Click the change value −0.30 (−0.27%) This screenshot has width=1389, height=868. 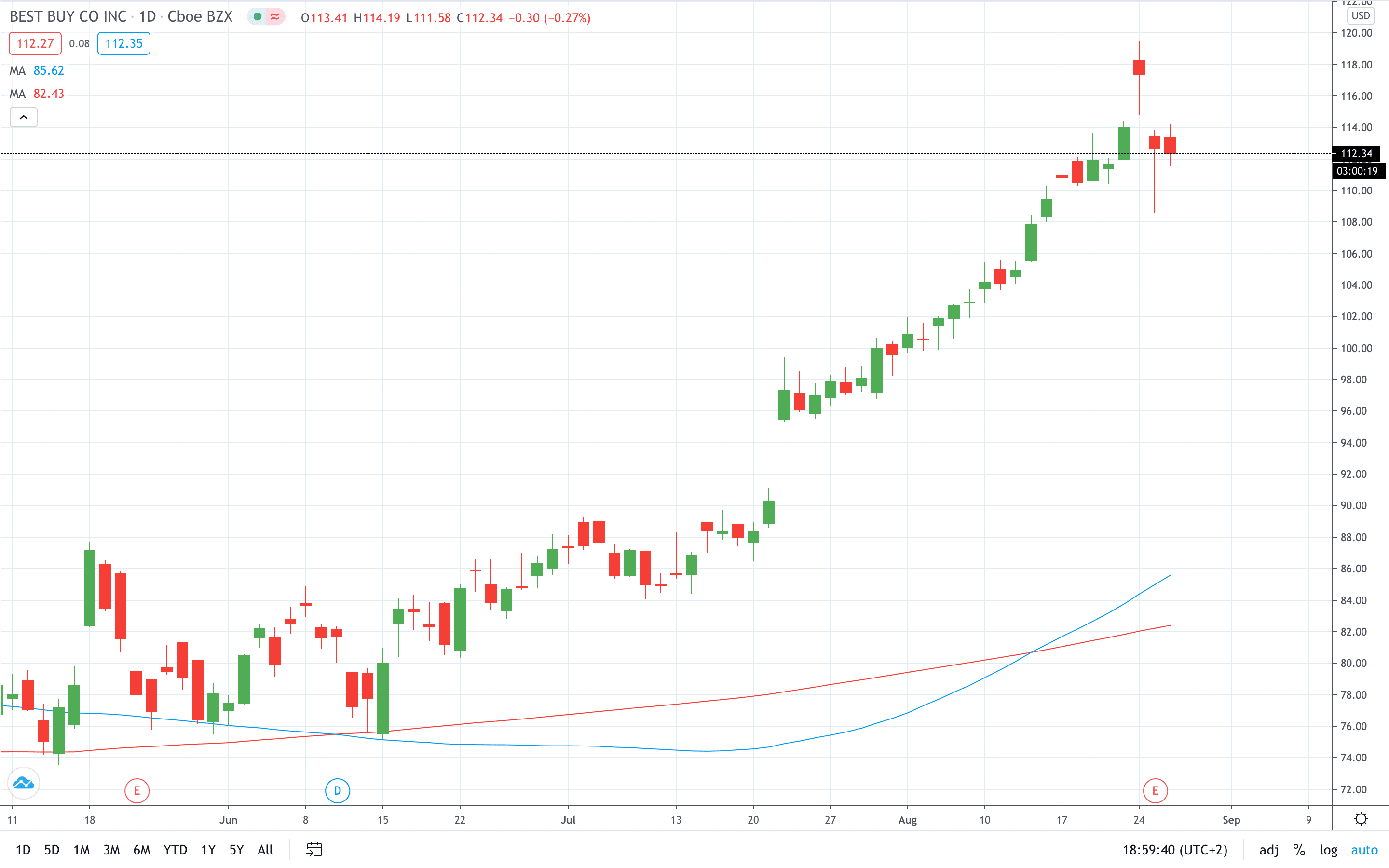click(550, 18)
